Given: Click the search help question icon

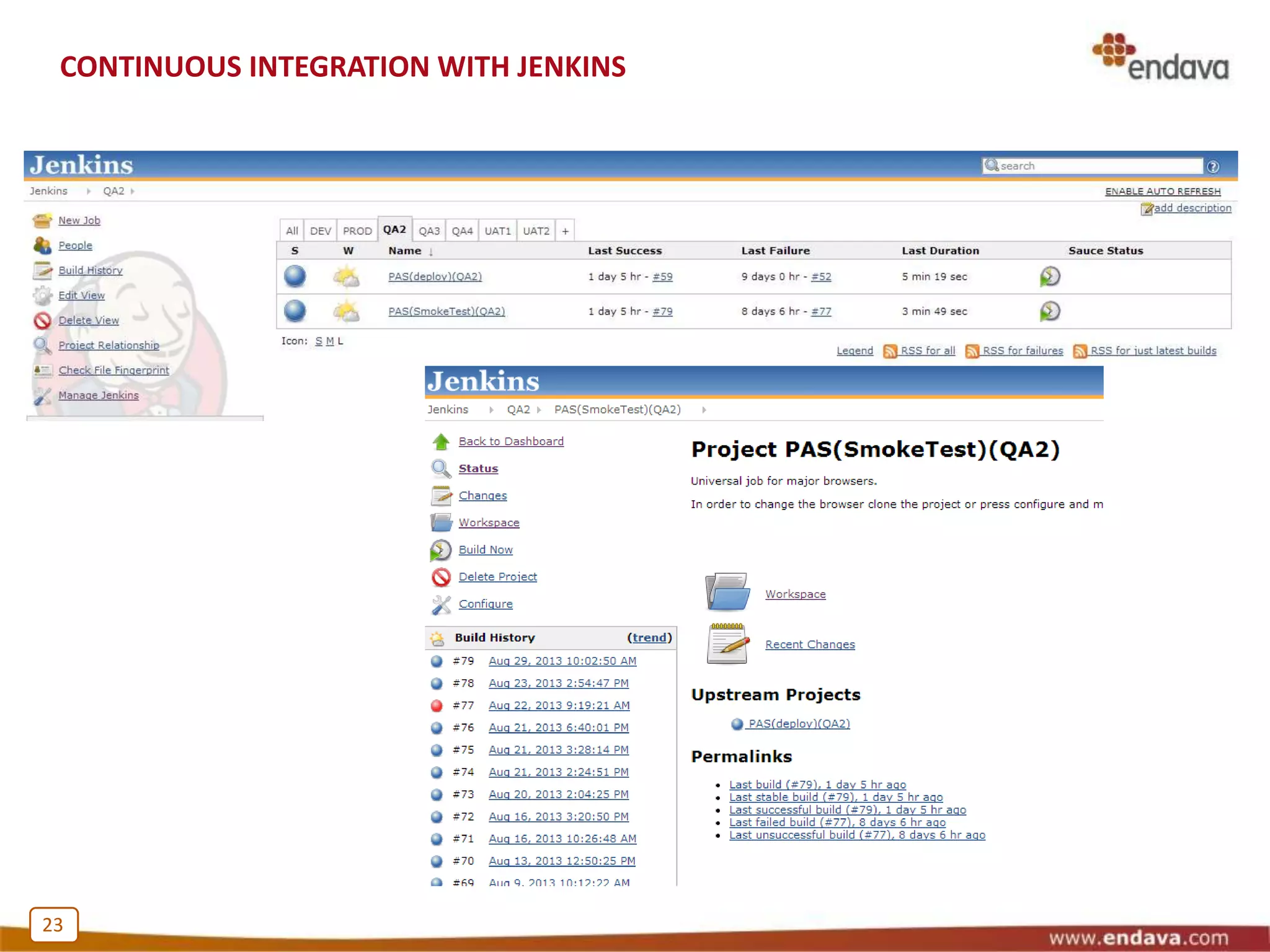Looking at the screenshot, I should pos(1213,166).
